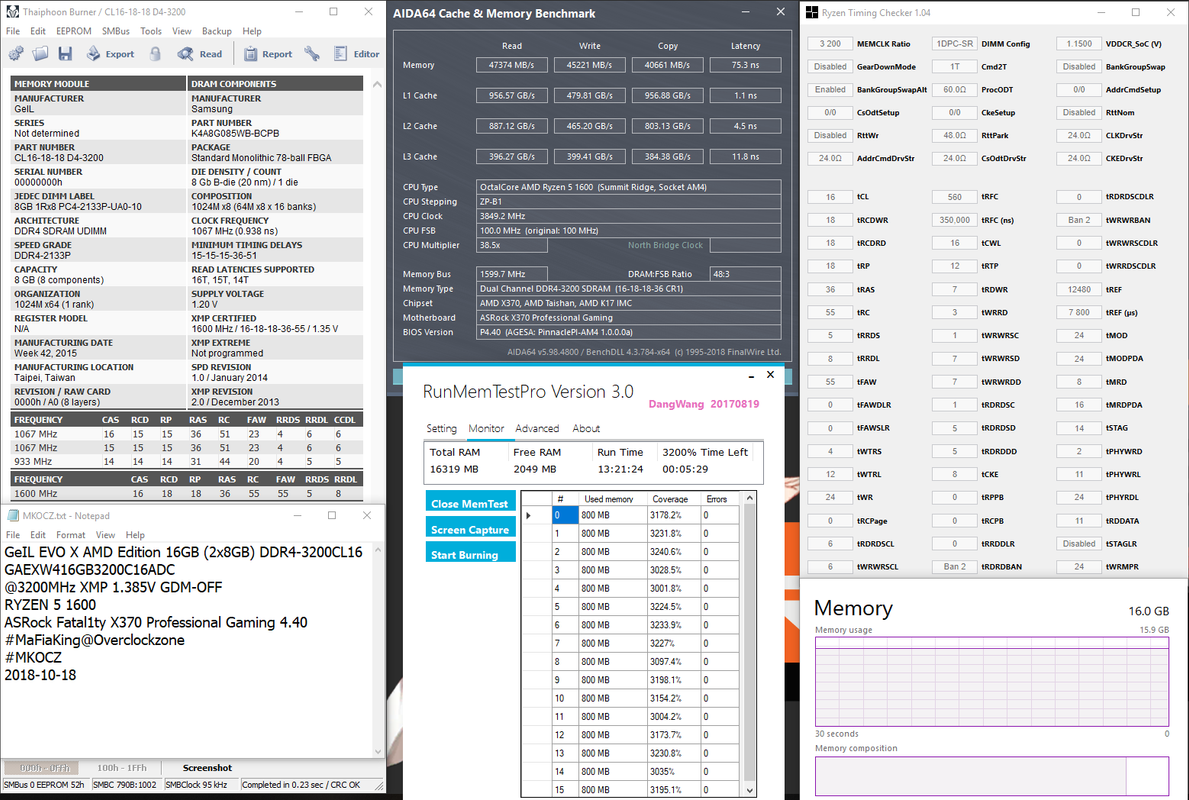The width and height of the screenshot is (1189, 800).
Task: Open Thaiphoon Burner settings gears icon
Action: (x=16, y=54)
